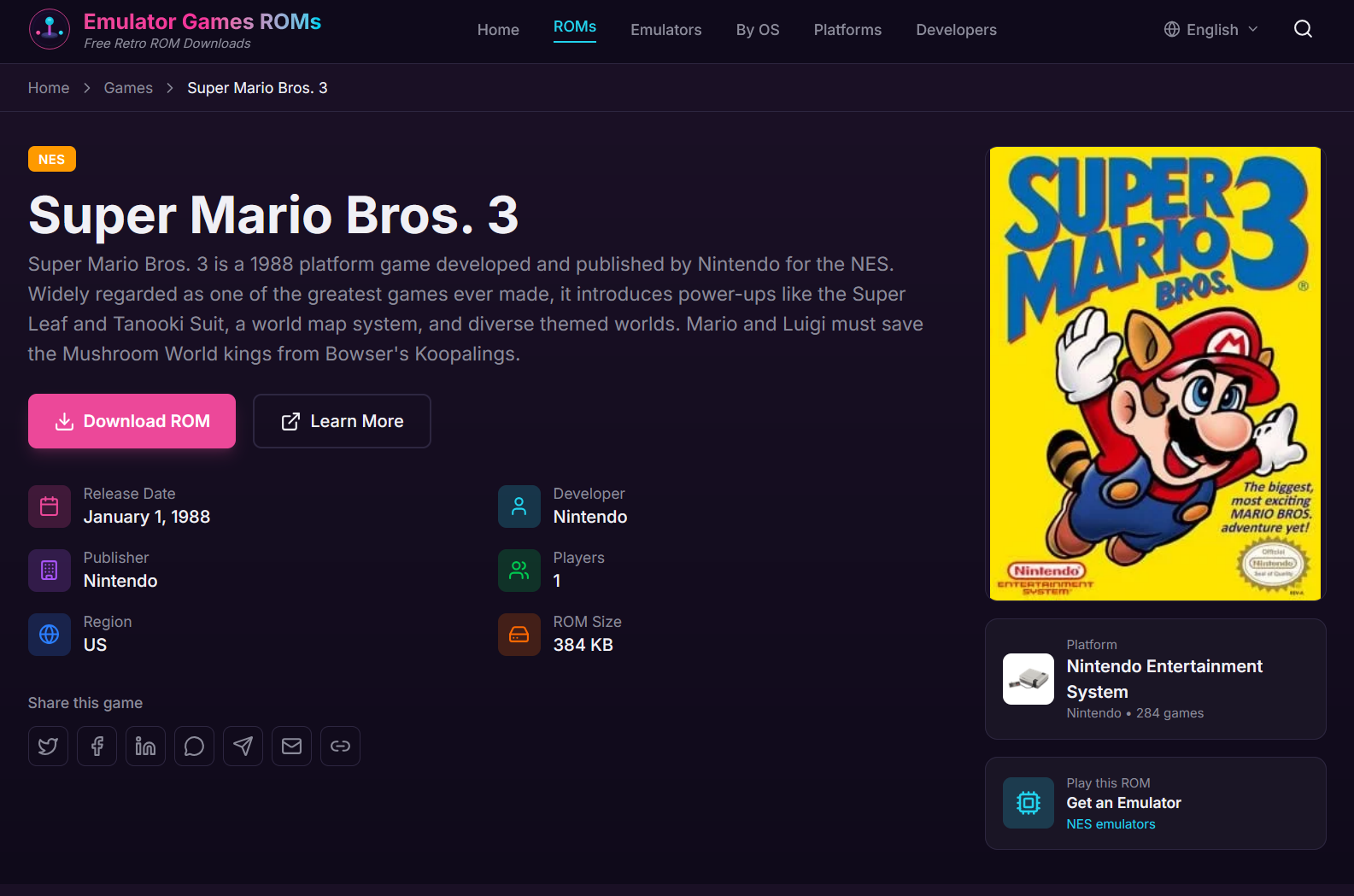Click the Play this ROM label
The width and height of the screenshot is (1354, 896).
point(1108,783)
